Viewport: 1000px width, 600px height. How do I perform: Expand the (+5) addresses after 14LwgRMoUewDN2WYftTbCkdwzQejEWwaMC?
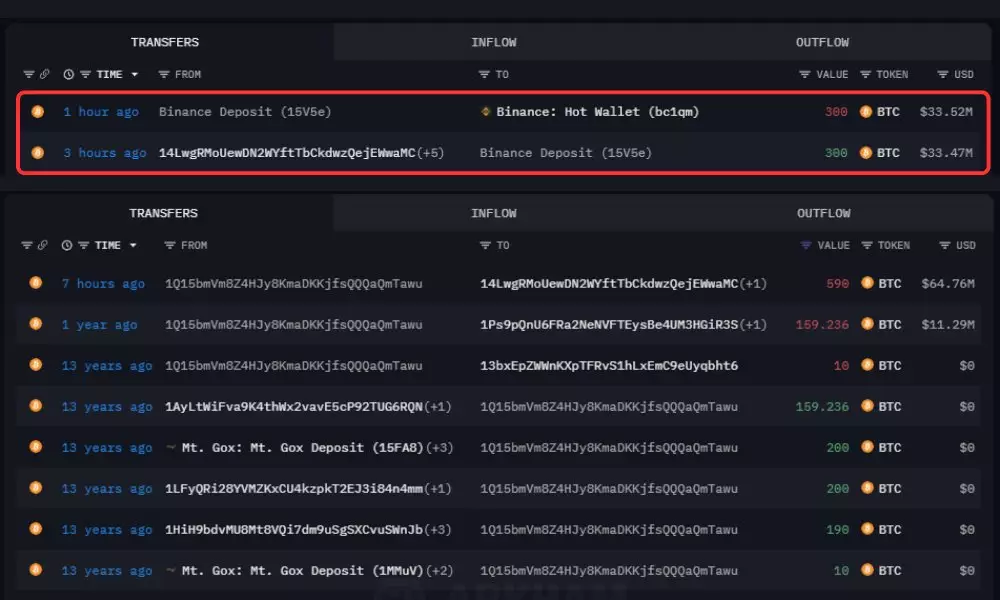pos(431,153)
